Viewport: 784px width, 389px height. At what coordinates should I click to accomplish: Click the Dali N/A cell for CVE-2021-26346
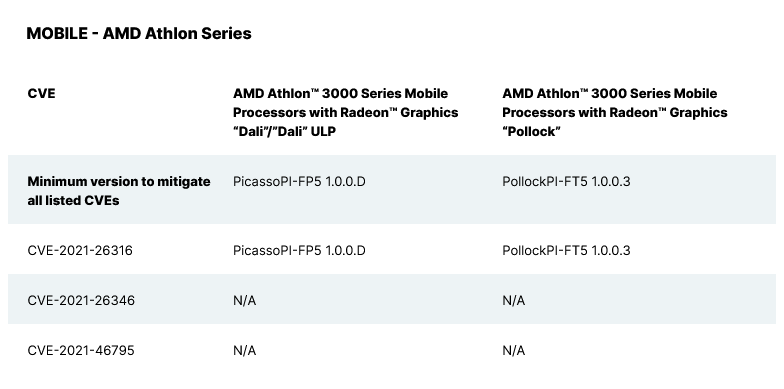[244, 300]
